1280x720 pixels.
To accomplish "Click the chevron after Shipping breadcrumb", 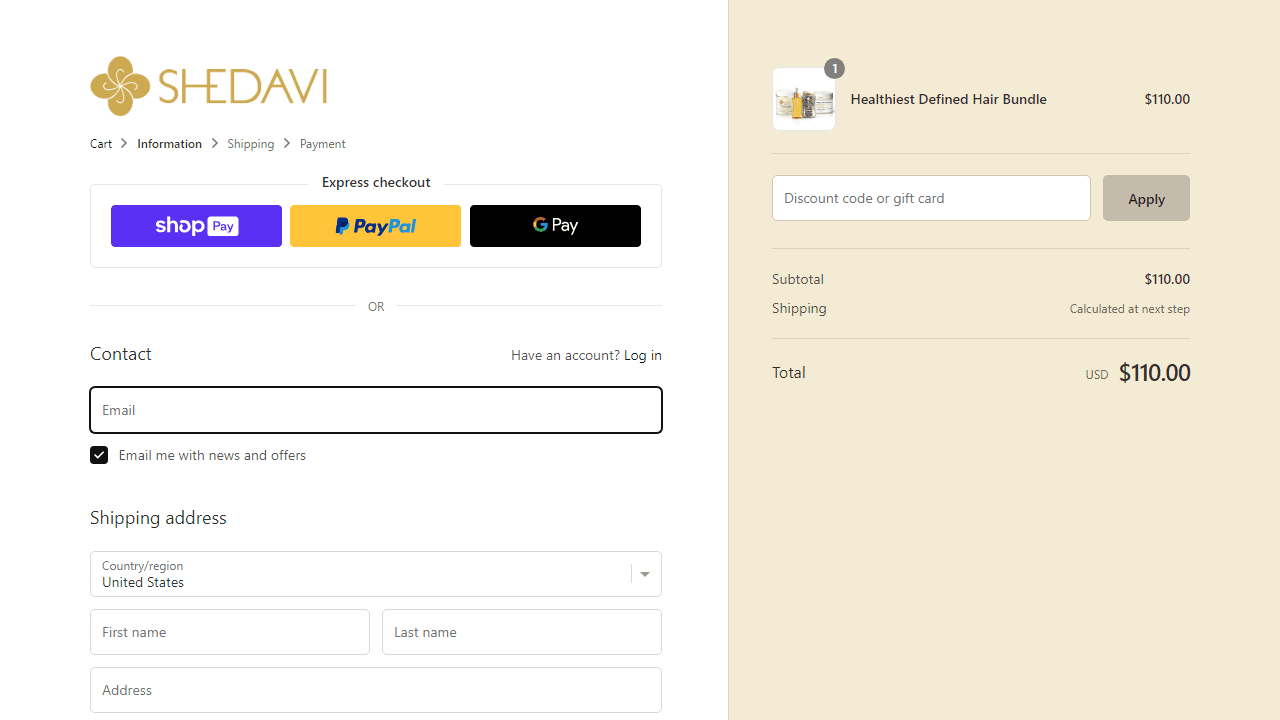I will [x=287, y=144].
